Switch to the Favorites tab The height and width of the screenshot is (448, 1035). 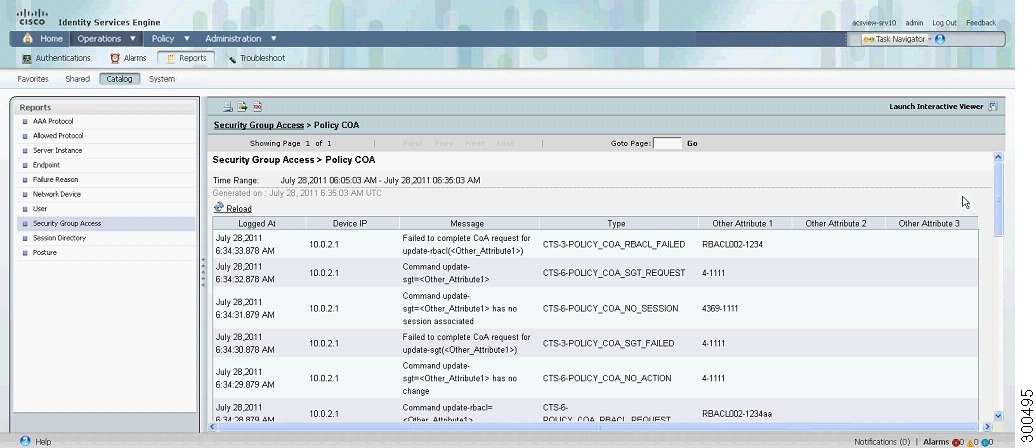(33, 79)
